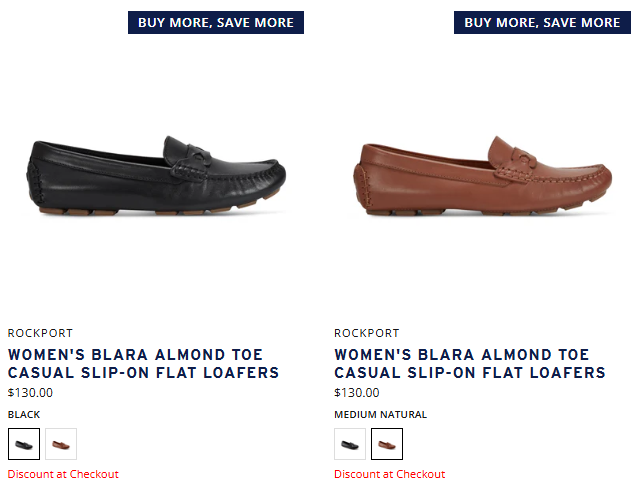637x490 pixels.
Task: Click the BLACK color name label
Action: (24, 414)
